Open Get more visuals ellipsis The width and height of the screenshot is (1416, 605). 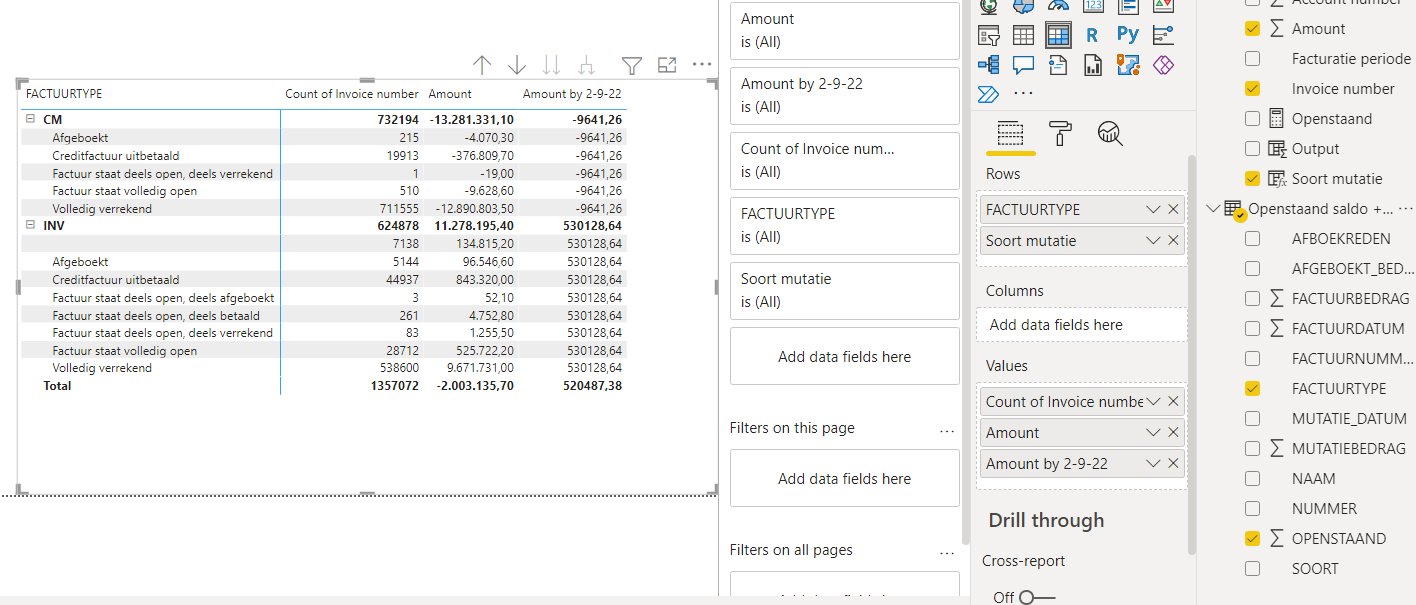click(1023, 94)
